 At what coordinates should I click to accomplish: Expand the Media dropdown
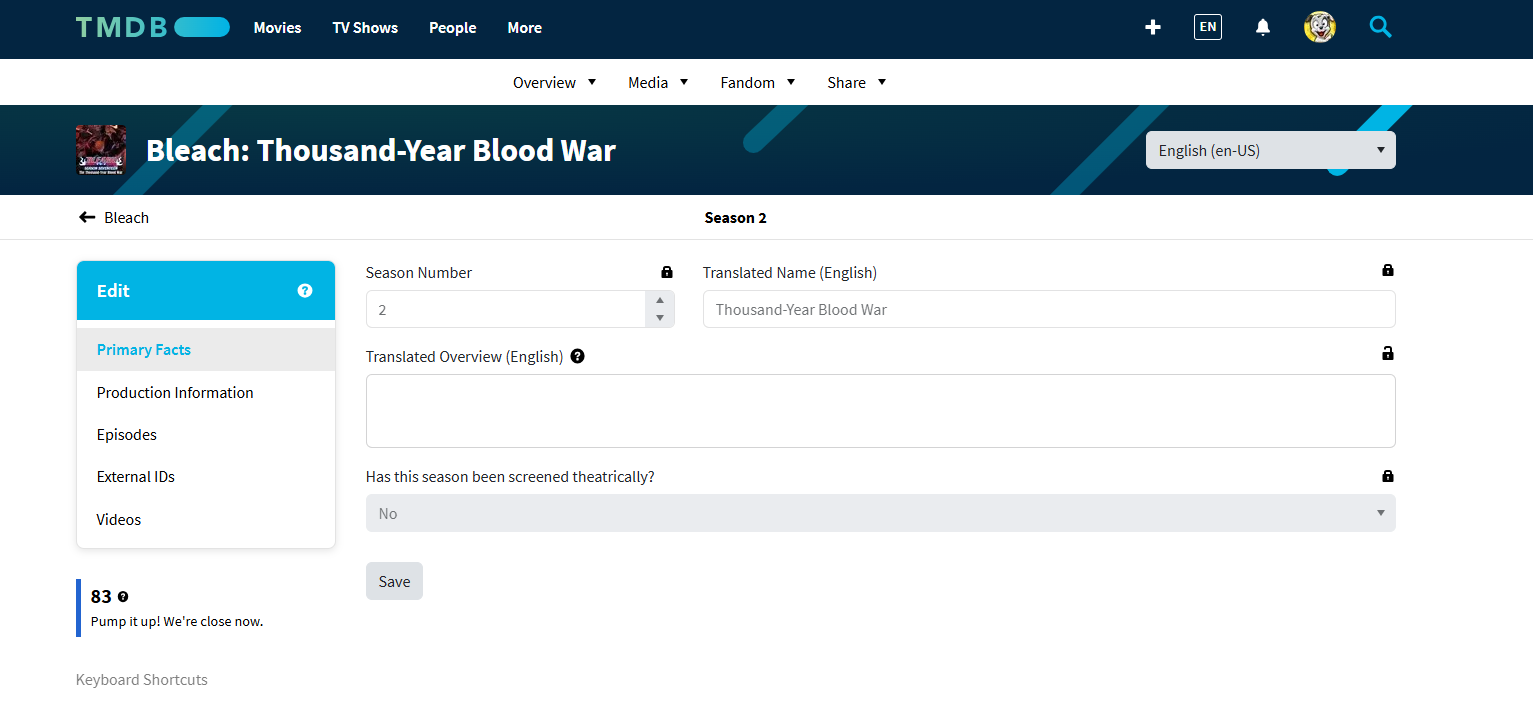[658, 82]
